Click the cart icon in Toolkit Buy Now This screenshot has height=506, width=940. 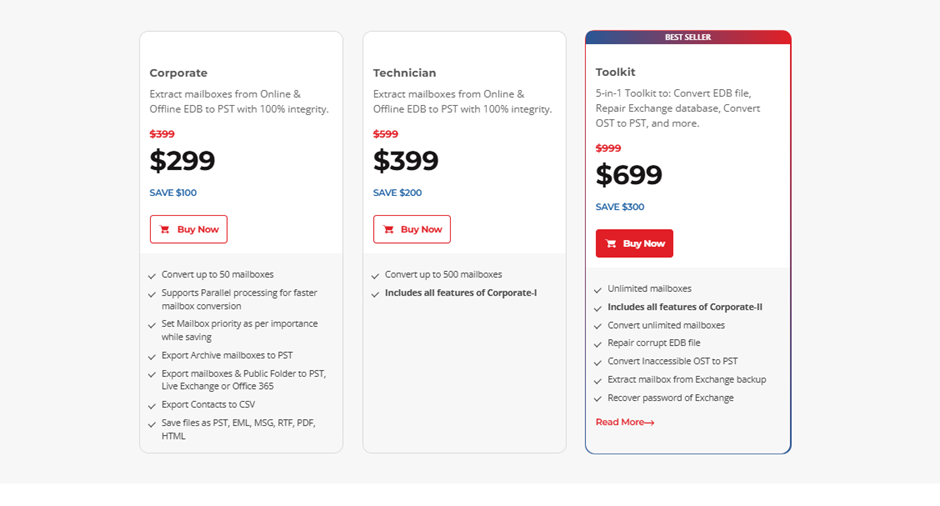(611, 243)
